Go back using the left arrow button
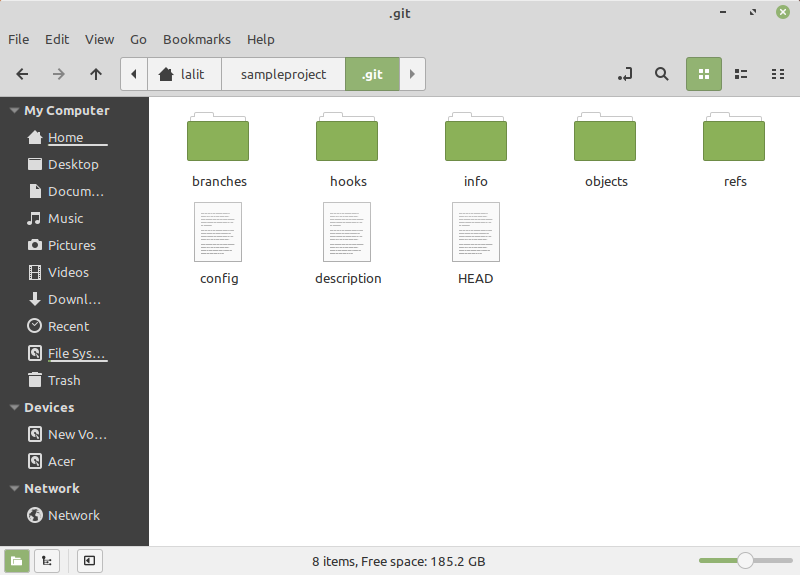The image size is (800, 575). (22, 74)
